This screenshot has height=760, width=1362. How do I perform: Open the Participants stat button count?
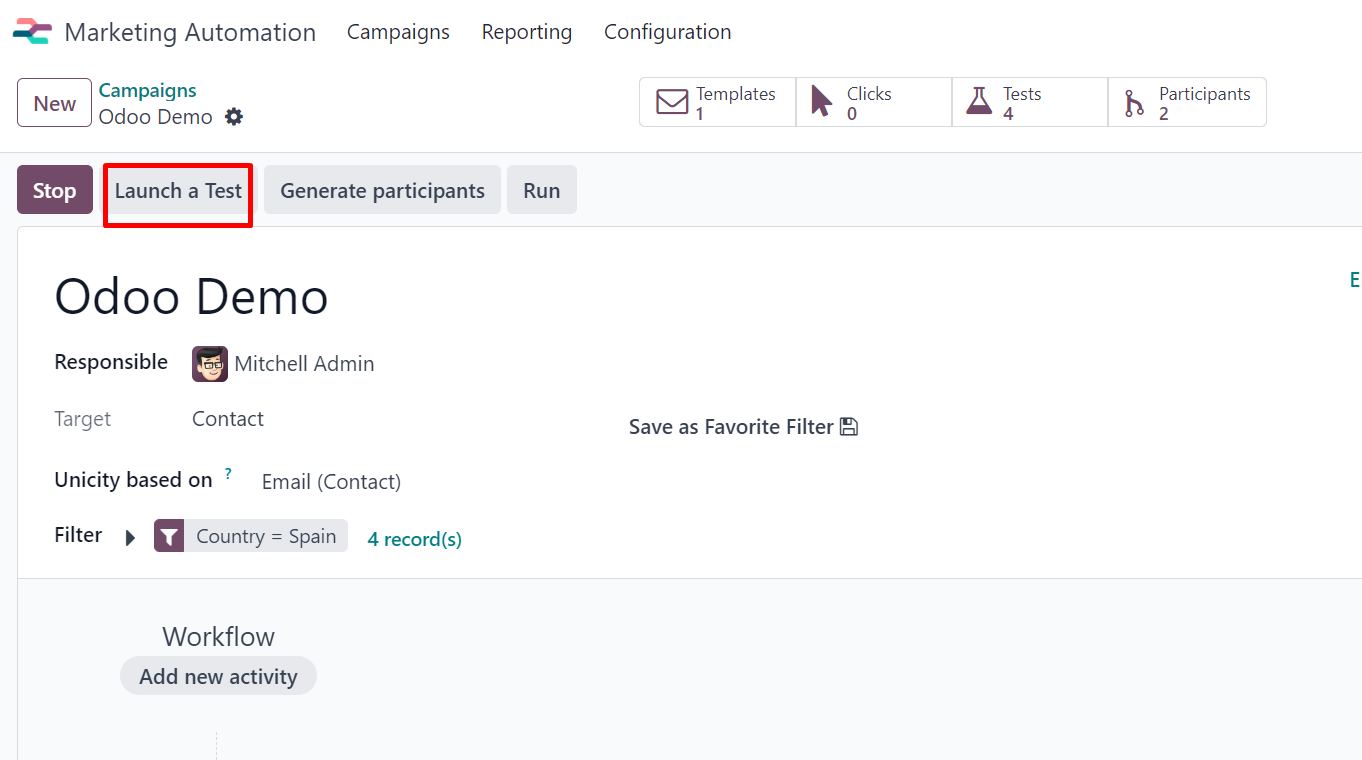pos(1187,102)
